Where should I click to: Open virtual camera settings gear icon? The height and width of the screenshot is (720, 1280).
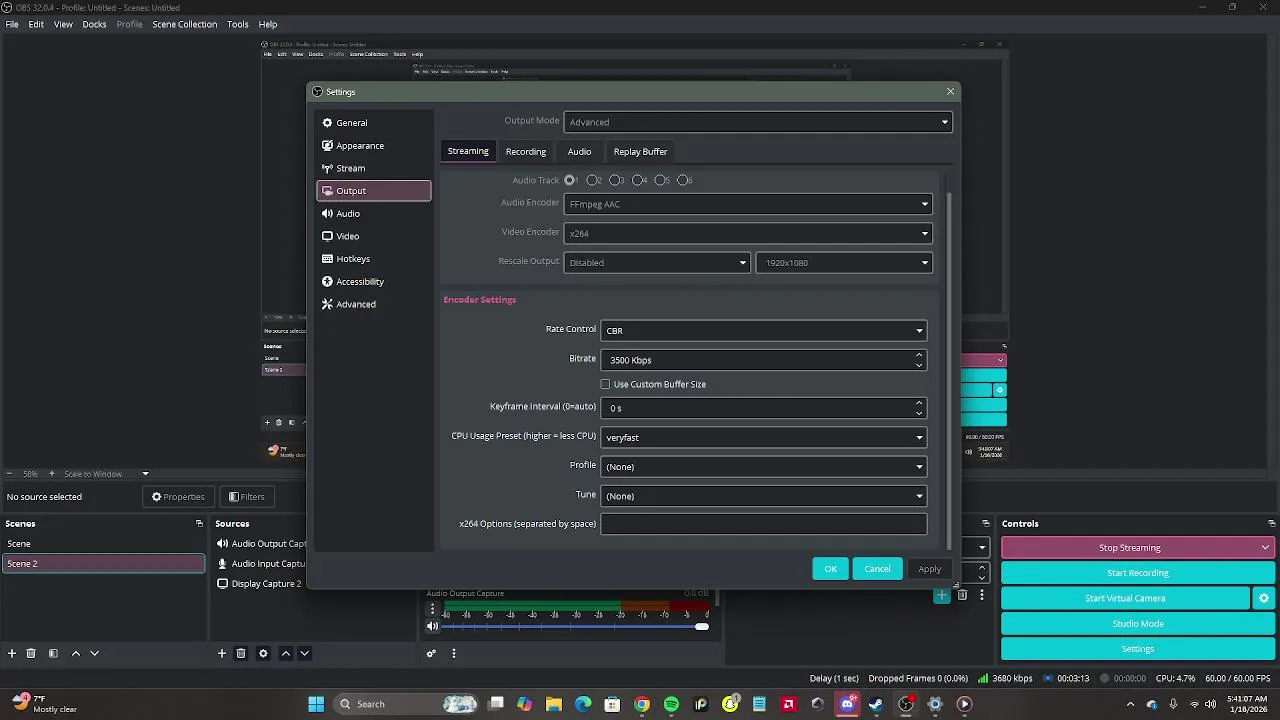(1264, 598)
